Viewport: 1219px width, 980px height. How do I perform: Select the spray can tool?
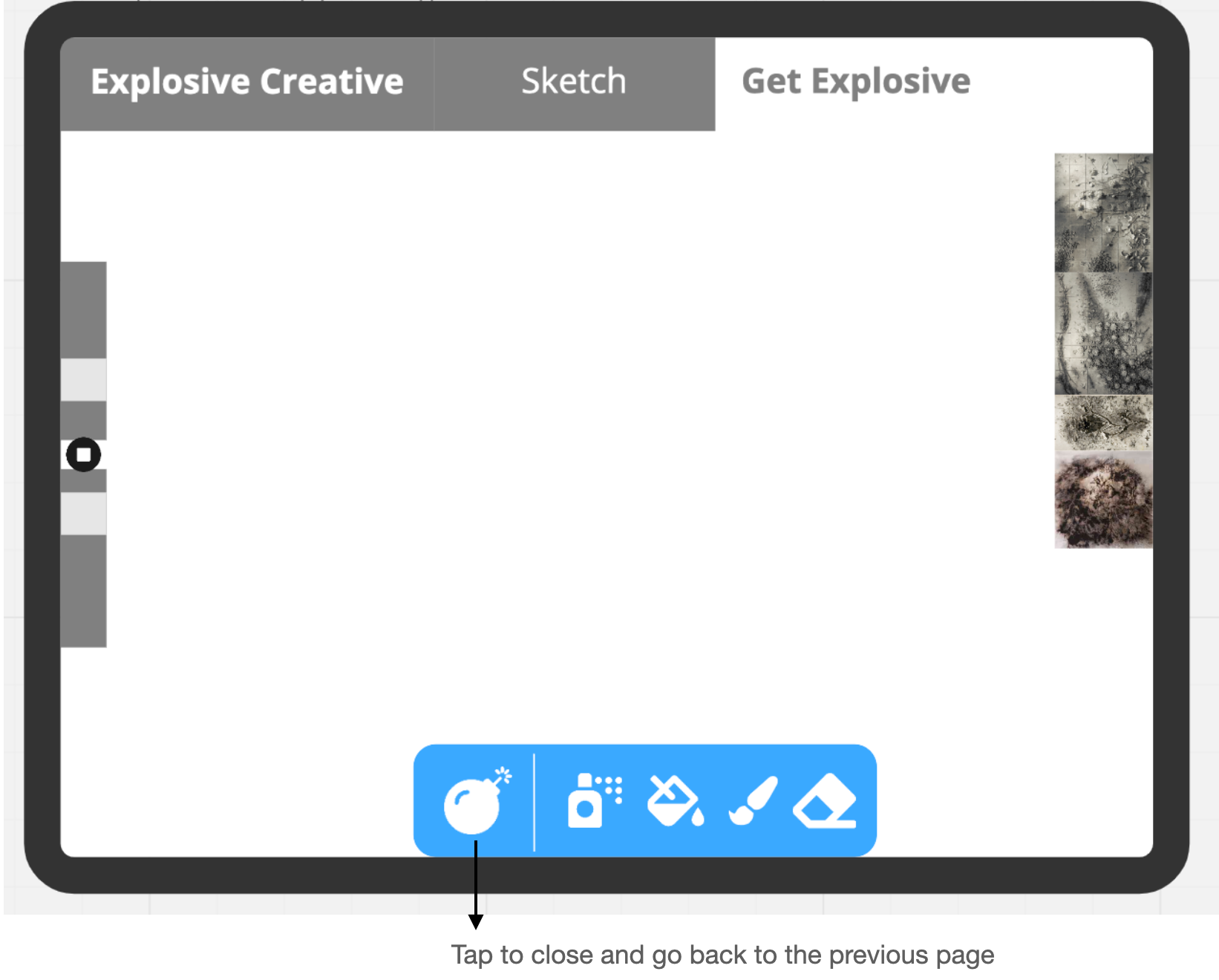point(595,800)
